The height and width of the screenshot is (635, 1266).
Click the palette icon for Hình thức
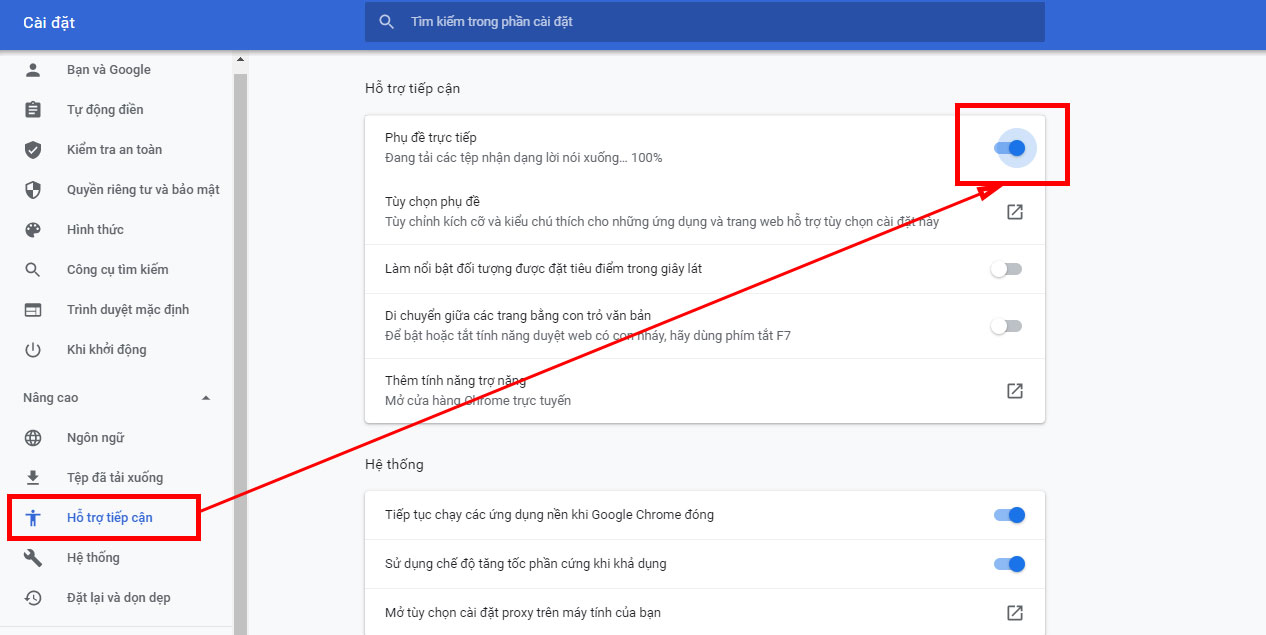click(33, 230)
